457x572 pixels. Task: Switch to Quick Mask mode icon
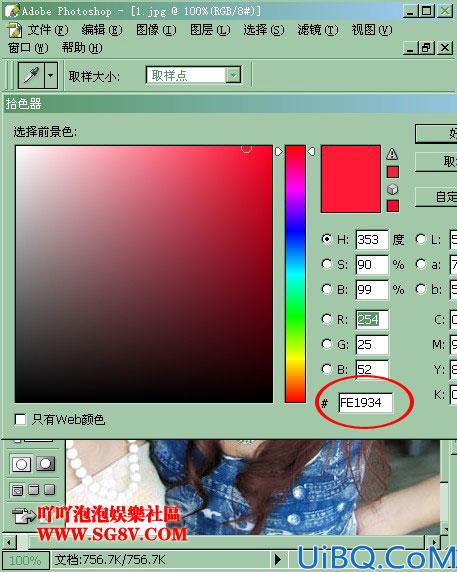pos(46,464)
